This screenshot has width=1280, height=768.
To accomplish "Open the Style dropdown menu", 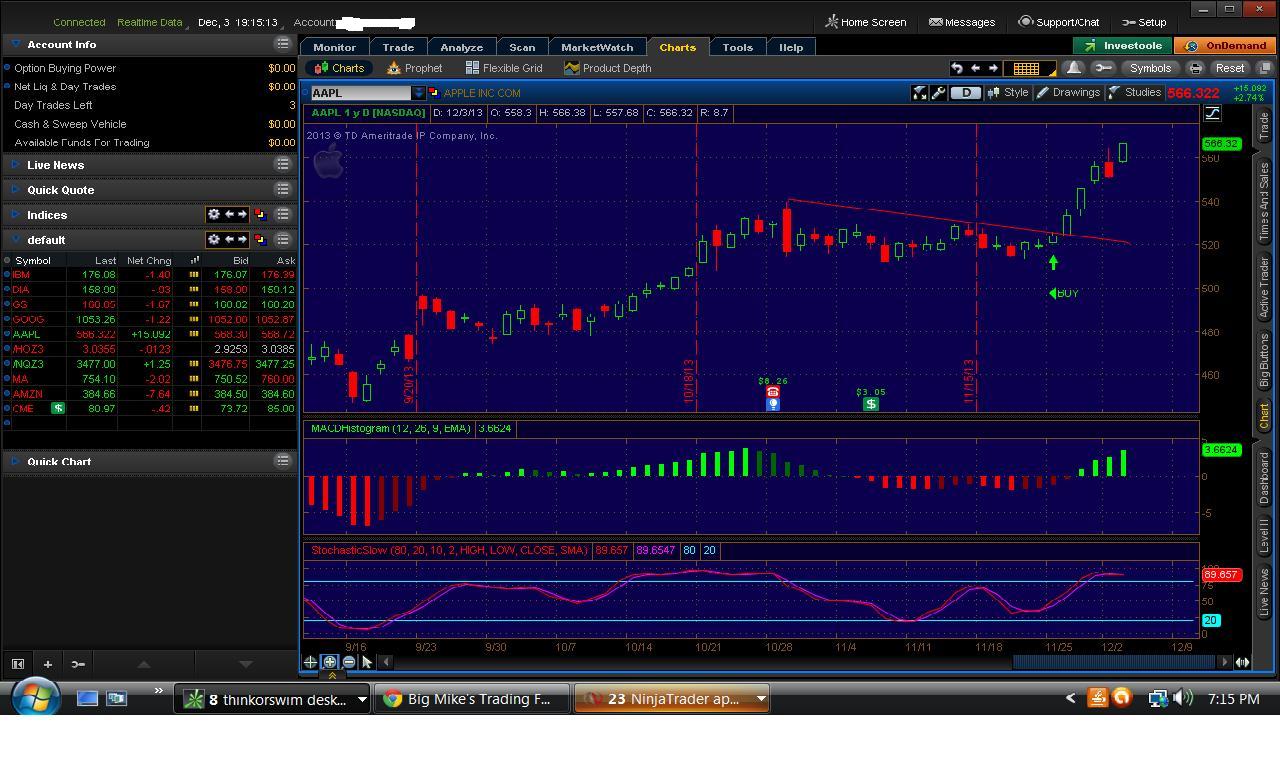I will coord(1008,93).
